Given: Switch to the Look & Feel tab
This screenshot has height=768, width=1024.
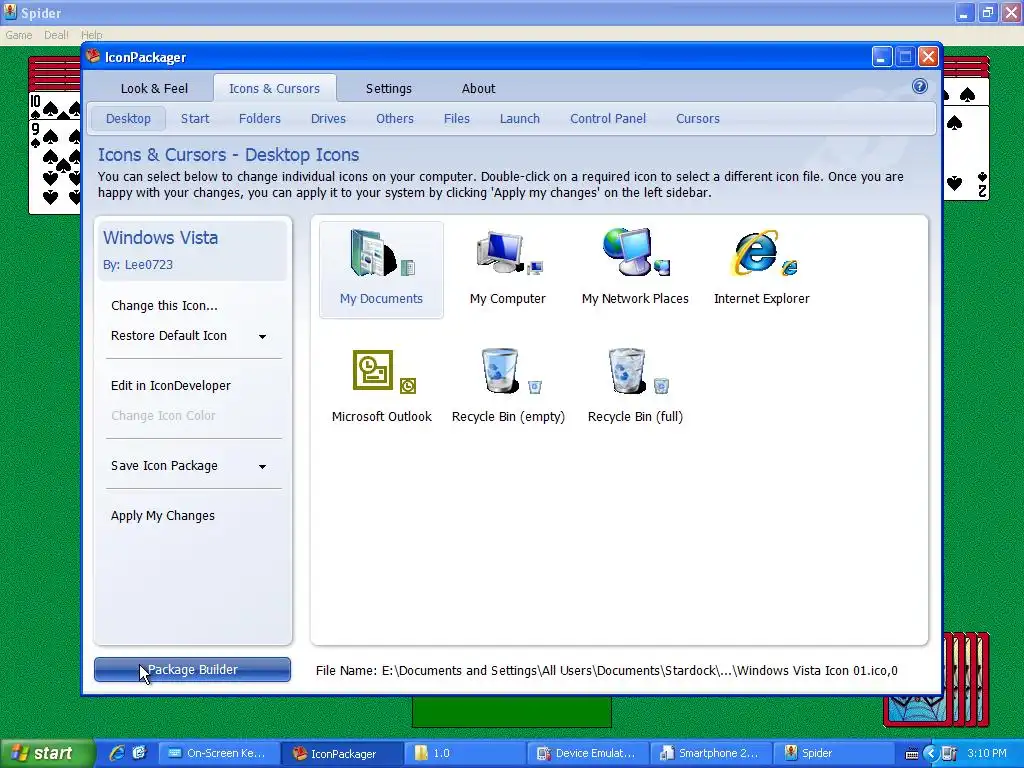Looking at the screenshot, I should [154, 88].
